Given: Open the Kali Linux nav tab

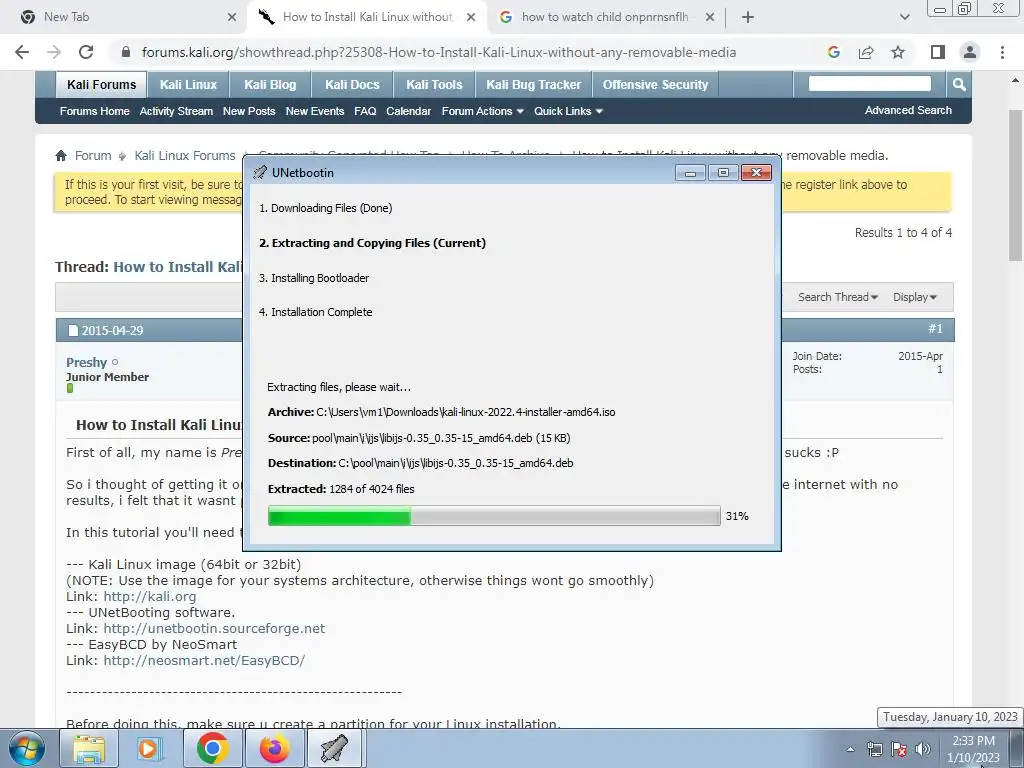Looking at the screenshot, I should coord(188,84).
